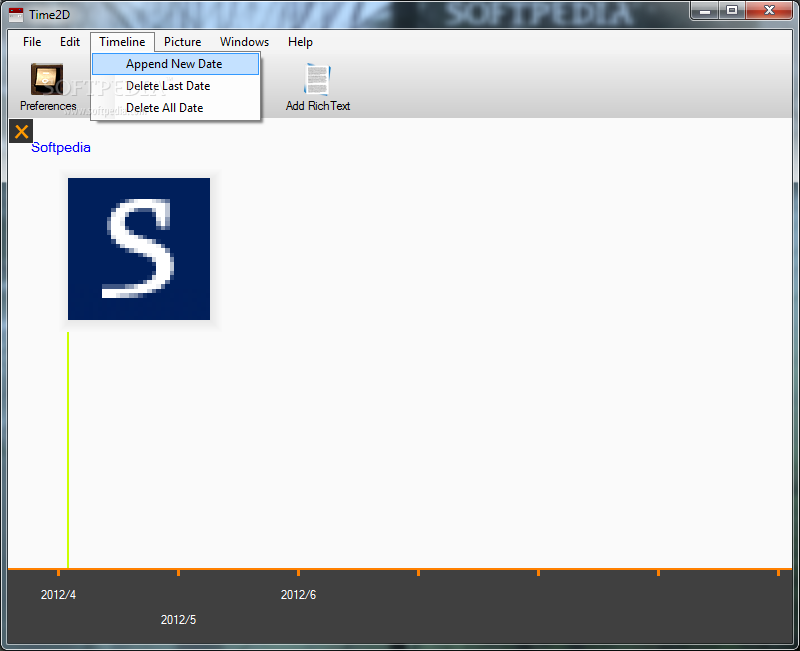
Task: Select the blue S picture thumbnail
Action: [x=139, y=249]
